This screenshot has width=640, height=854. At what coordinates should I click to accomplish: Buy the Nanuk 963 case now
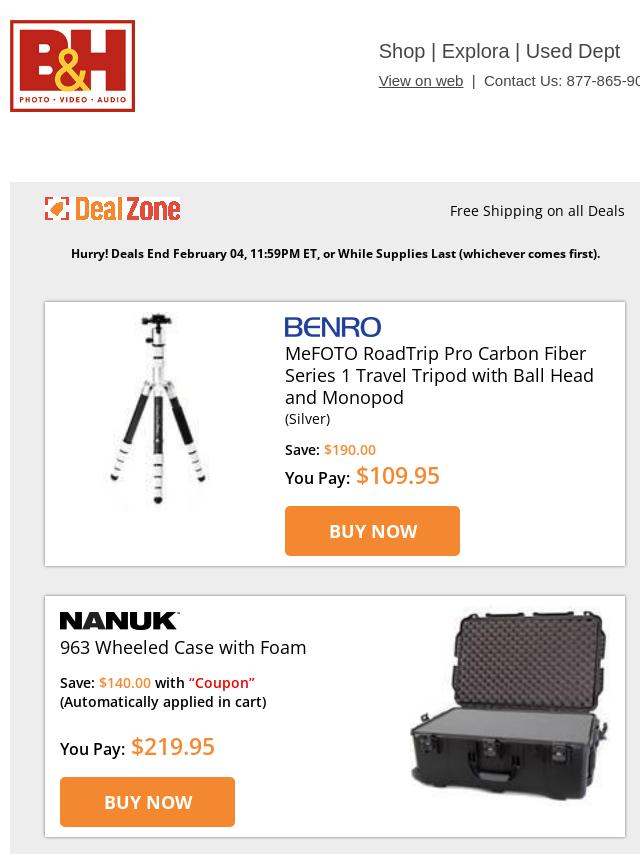[x=148, y=802]
